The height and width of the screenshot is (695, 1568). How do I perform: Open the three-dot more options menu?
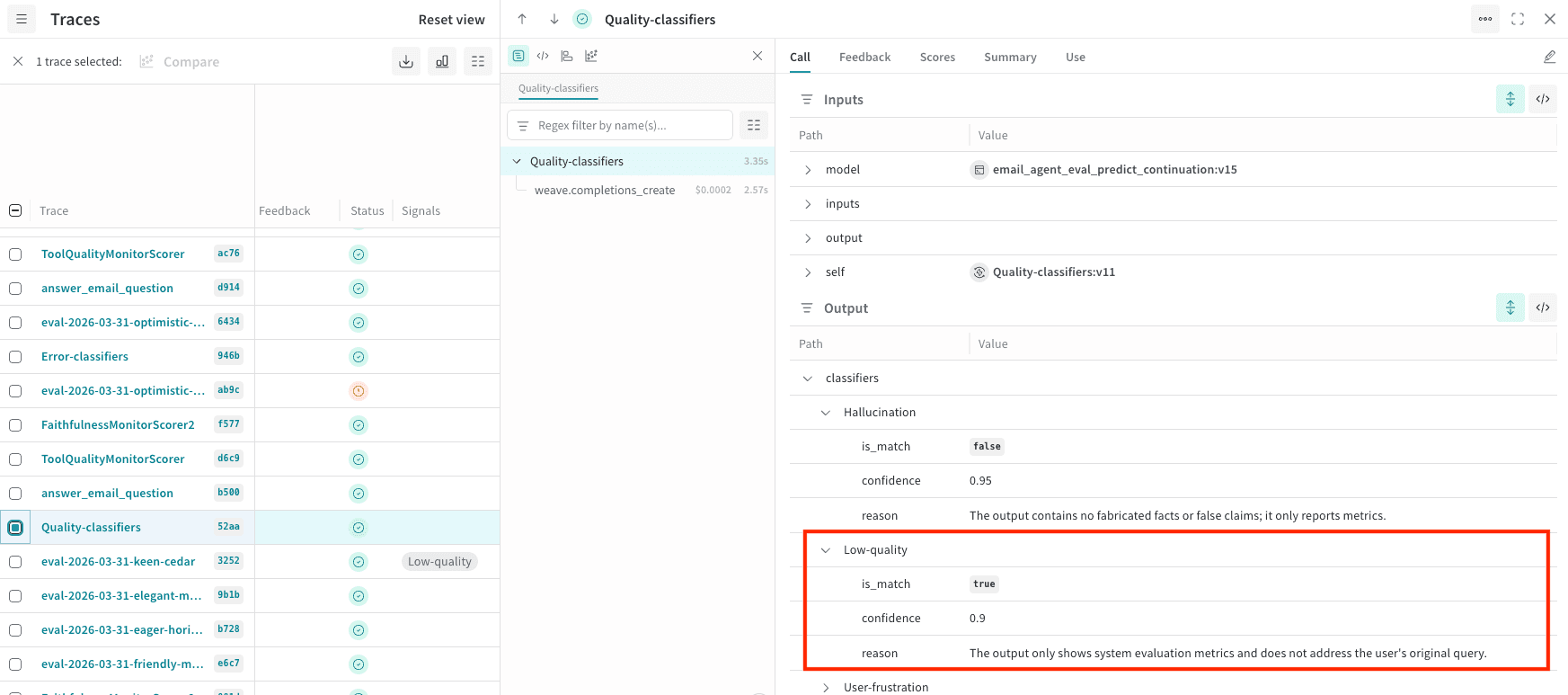1485,19
